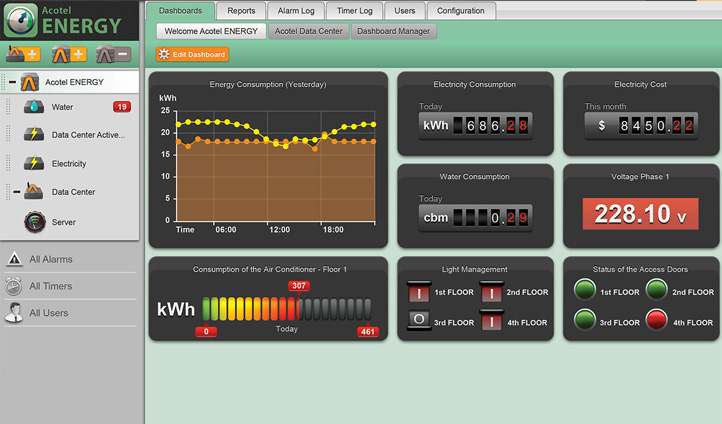Open the Dashboard Manager sub-tab
Screen dimensions: 722x424
click(x=393, y=31)
